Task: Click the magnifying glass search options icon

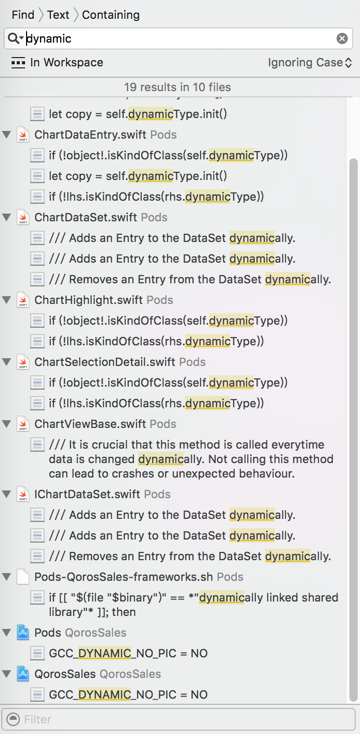Action: point(15,38)
